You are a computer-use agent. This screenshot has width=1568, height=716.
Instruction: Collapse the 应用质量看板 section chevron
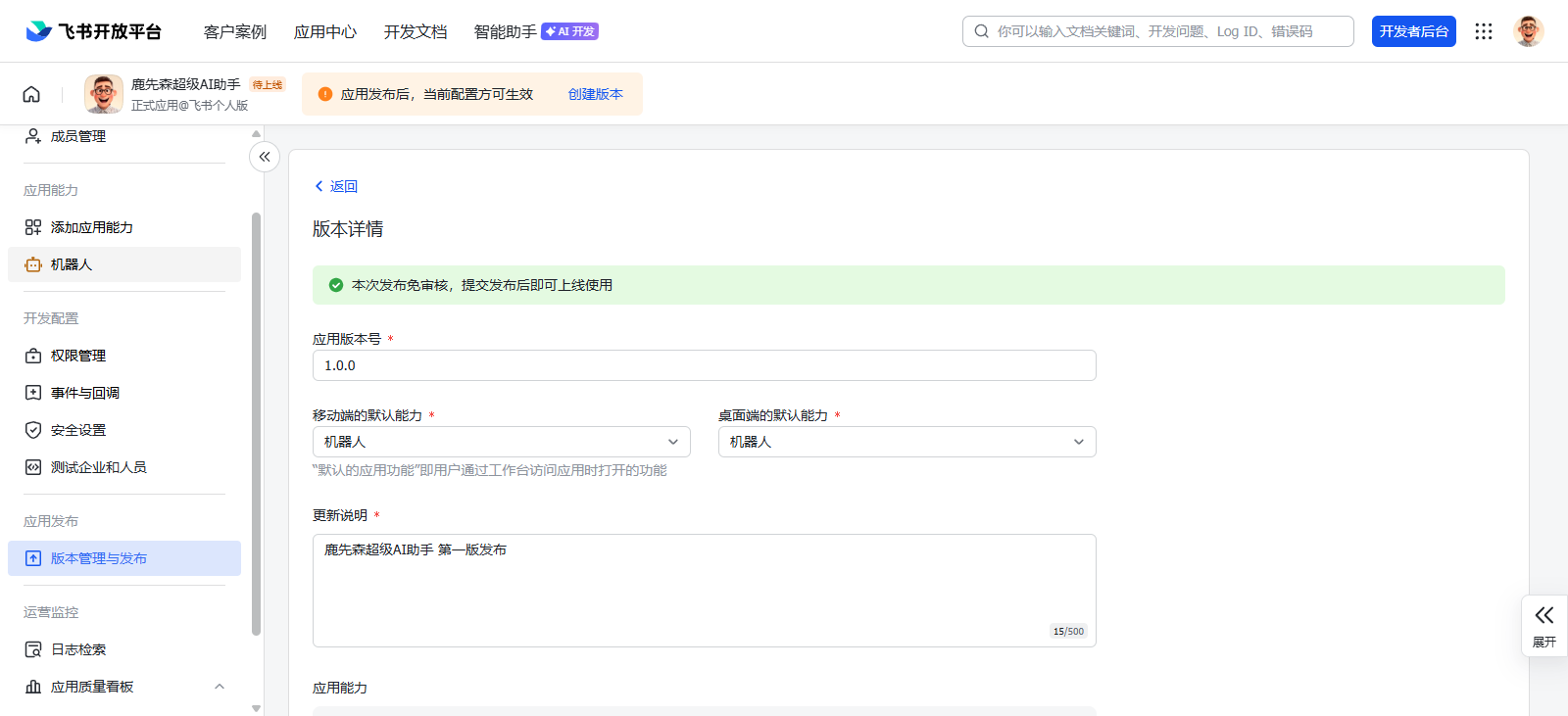(220, 687)
